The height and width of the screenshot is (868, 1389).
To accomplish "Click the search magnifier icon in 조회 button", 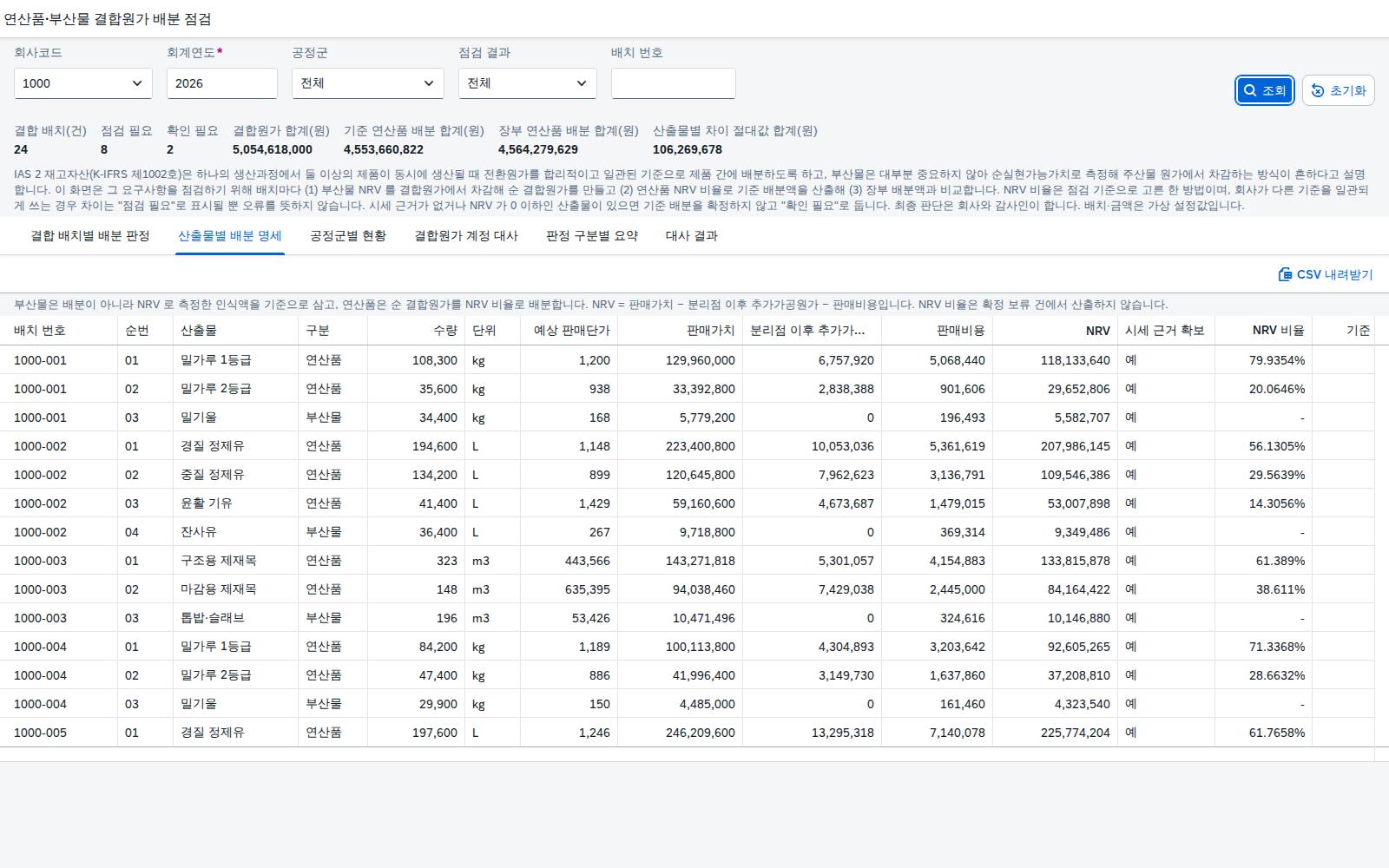I will pyautogui.click(x=1250, y=90).
